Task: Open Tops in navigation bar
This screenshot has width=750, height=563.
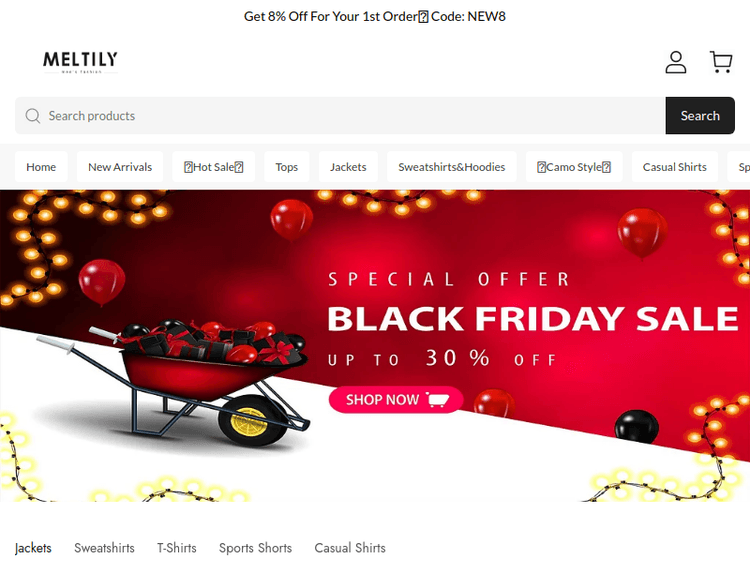Action: pyautogui.click(x=287, y=167)
